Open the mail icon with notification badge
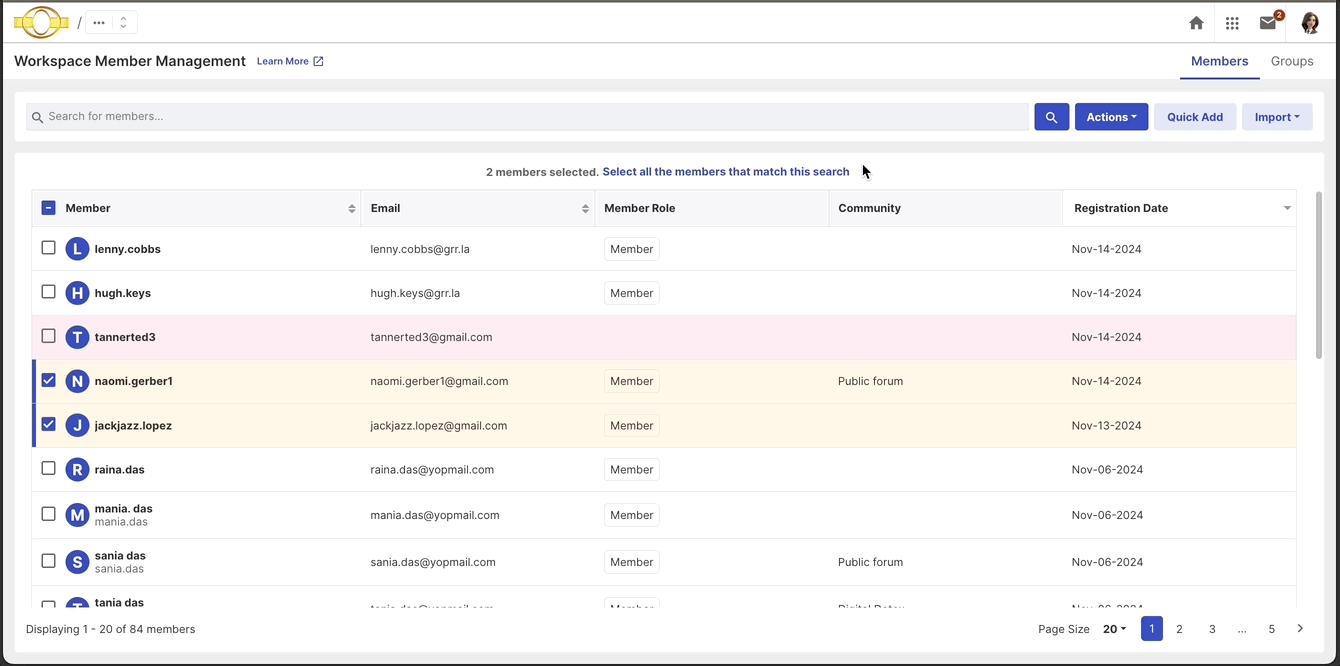The height and width of the screenshot is (666, 1340). point(1268,23)
